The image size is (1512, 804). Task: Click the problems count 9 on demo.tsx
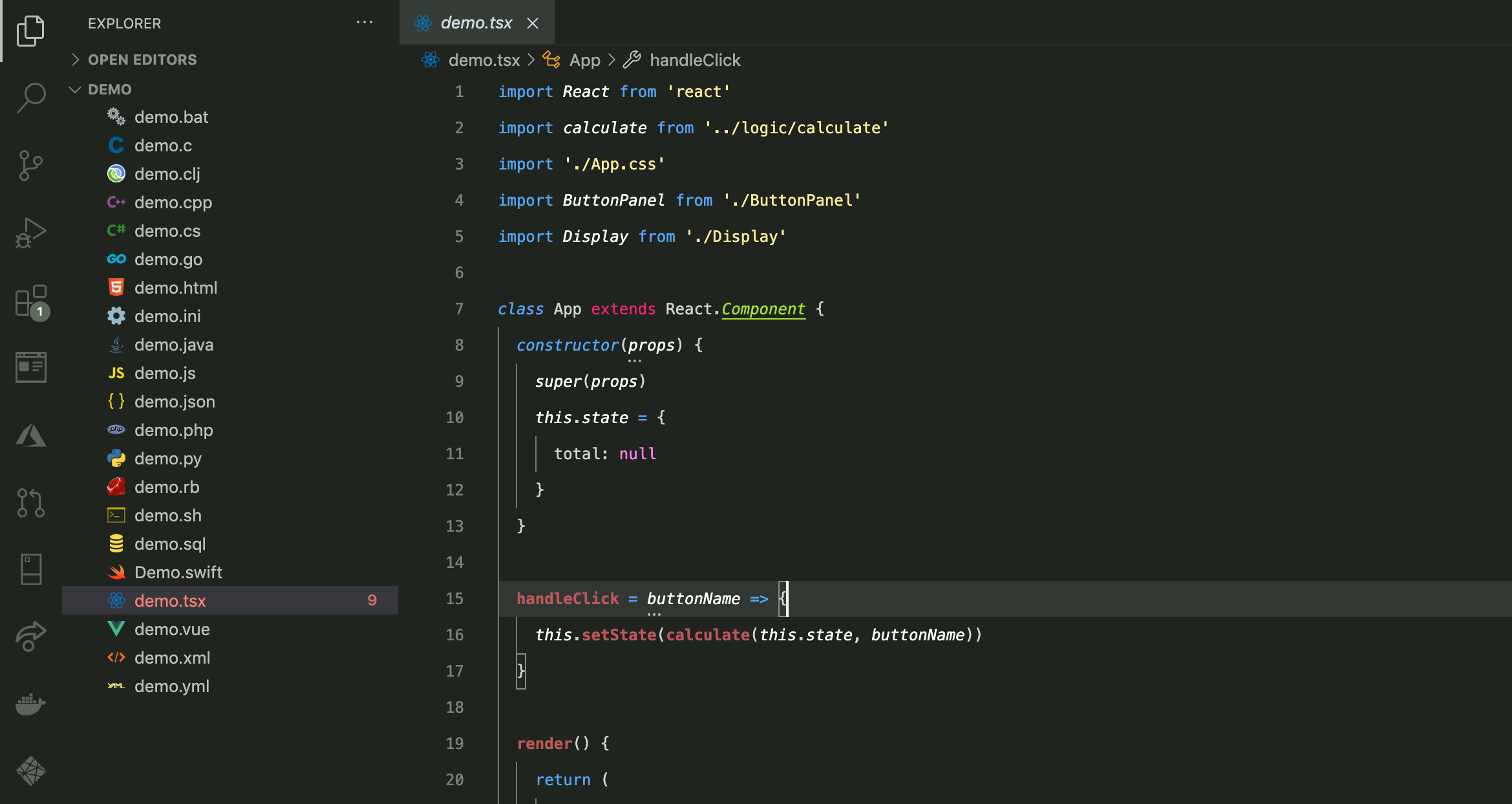pyautogui.click(x=372, y=600)
